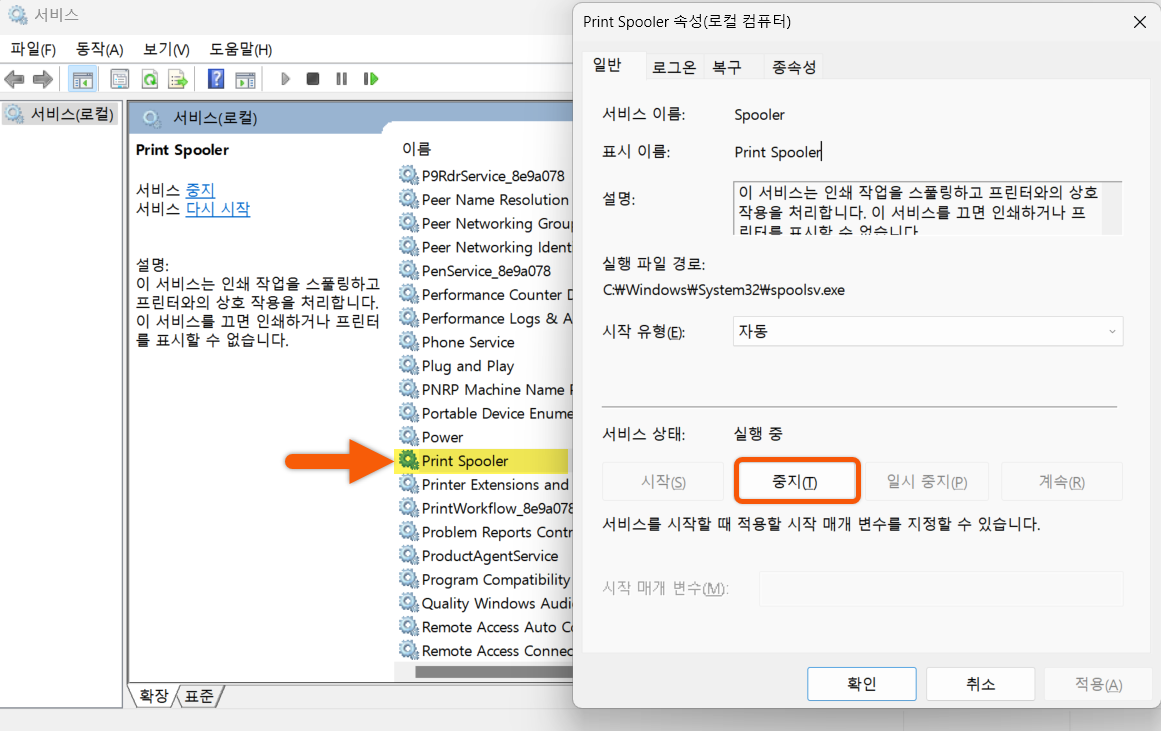Start the service via toolbar play icon
Screen dimensions: 1161x731
284,78
